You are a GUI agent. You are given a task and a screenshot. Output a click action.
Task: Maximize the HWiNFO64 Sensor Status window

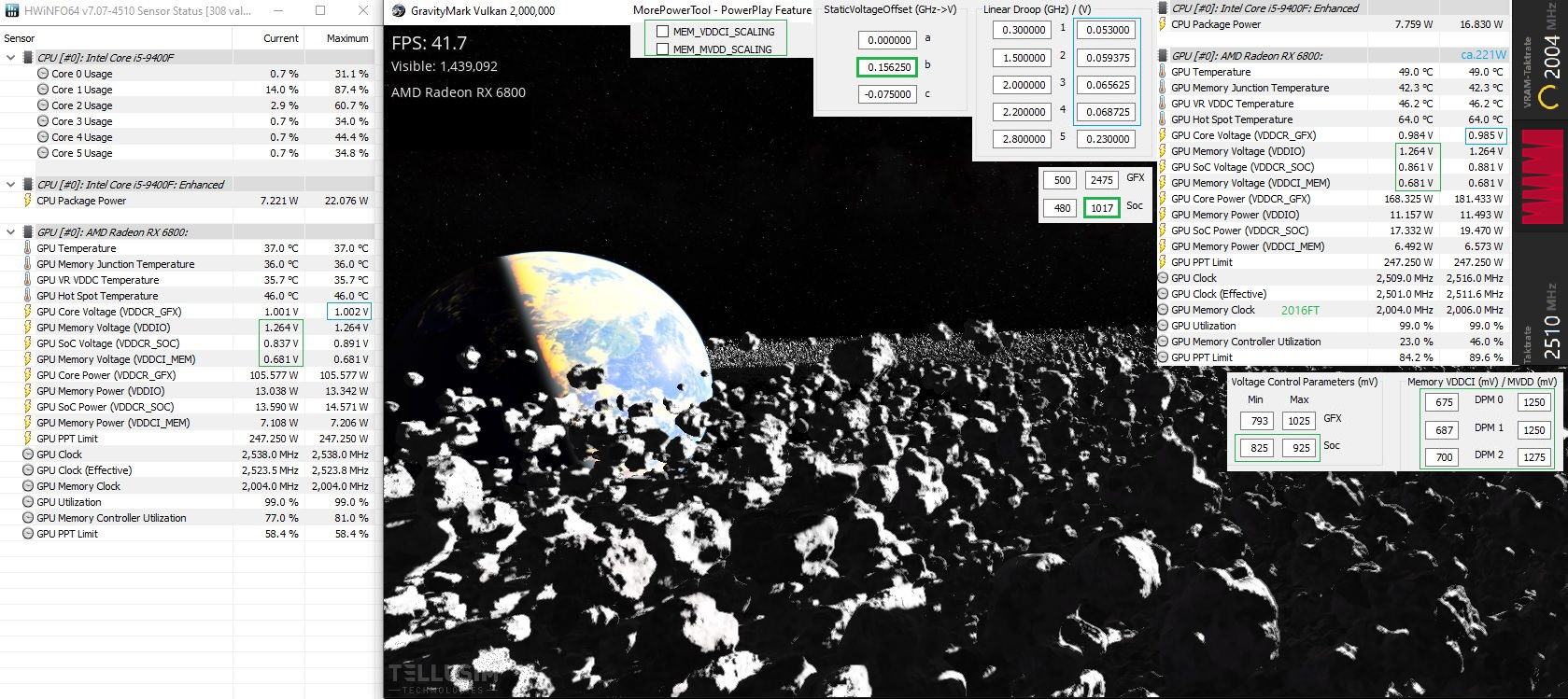point(320,10)
